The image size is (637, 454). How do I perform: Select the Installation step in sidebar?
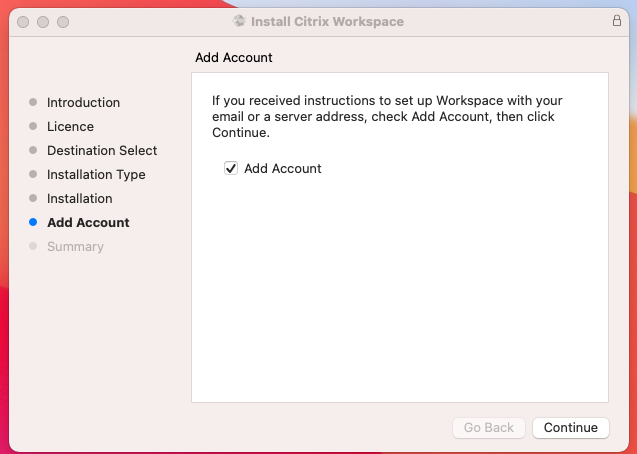[x=80, y=198]
